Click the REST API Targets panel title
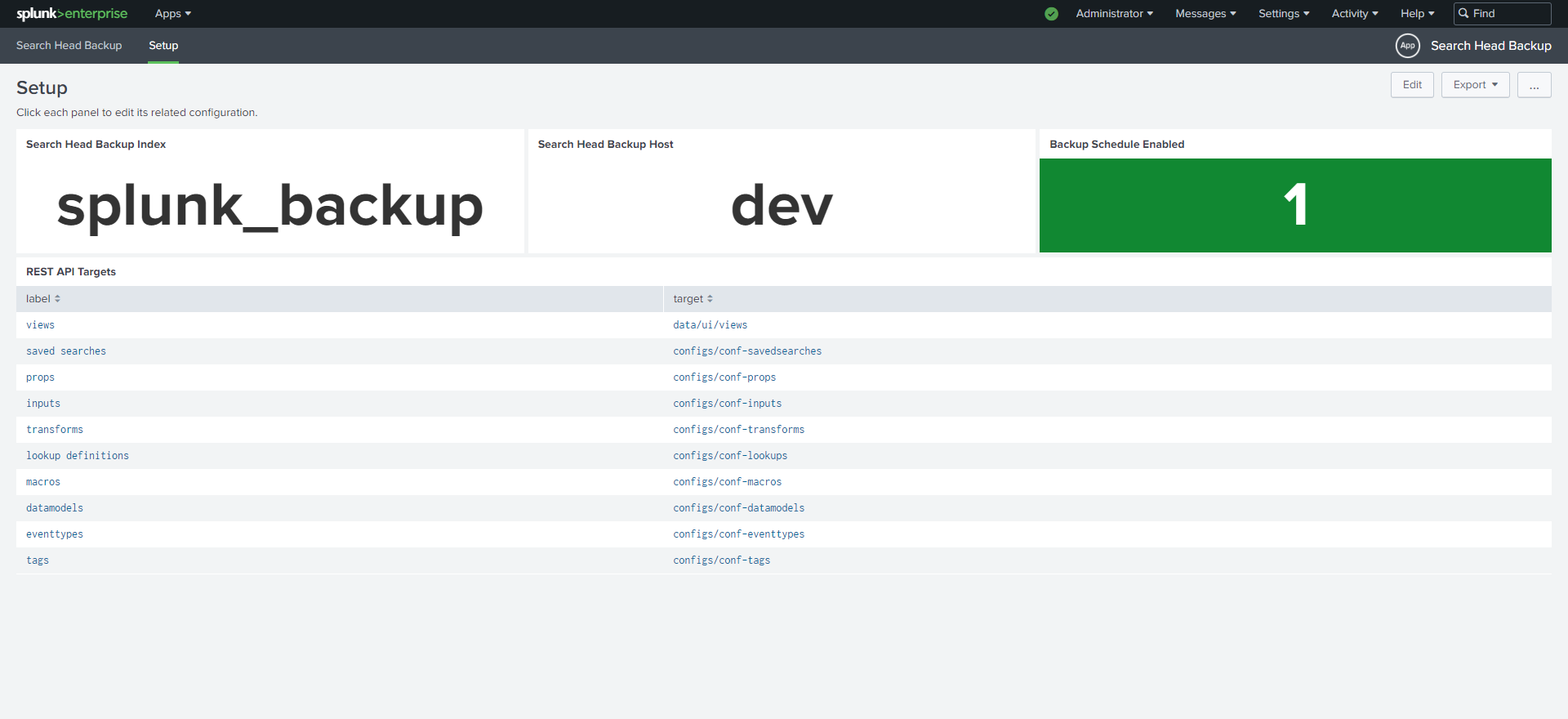This screenshot has width=1568, height=719. click(x=71, y=272)
